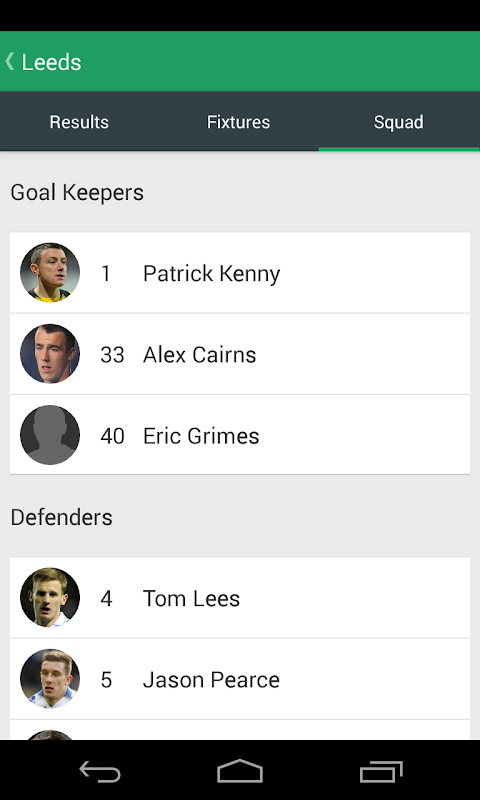480x800 pixels.
Task: Tap Alex Cairns' avatar picture
Action: click(x=50, y=354)
